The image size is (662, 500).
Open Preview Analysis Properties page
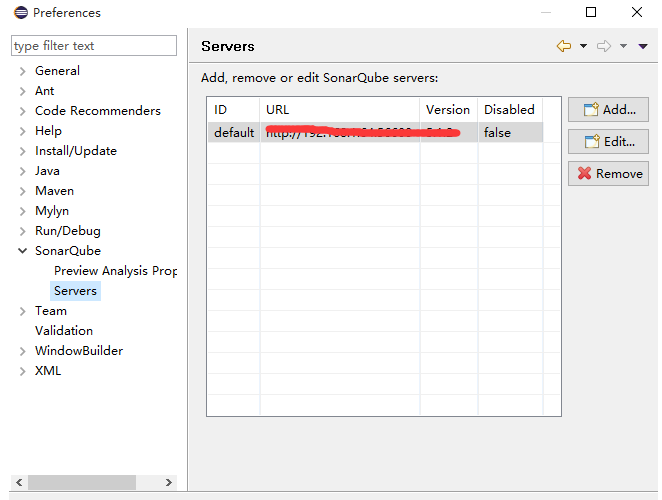coord(115,271)
